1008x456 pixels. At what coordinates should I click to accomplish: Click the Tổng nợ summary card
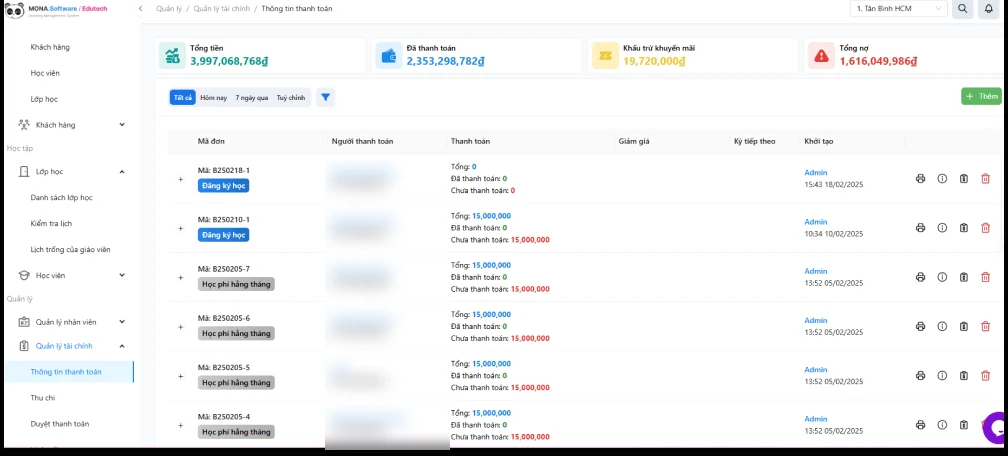tap(904, 55)
